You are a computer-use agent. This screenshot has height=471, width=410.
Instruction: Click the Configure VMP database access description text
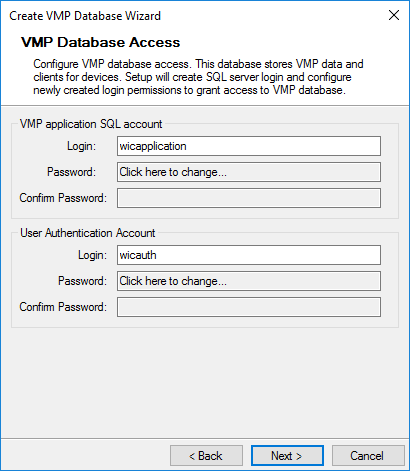(198, 77)
